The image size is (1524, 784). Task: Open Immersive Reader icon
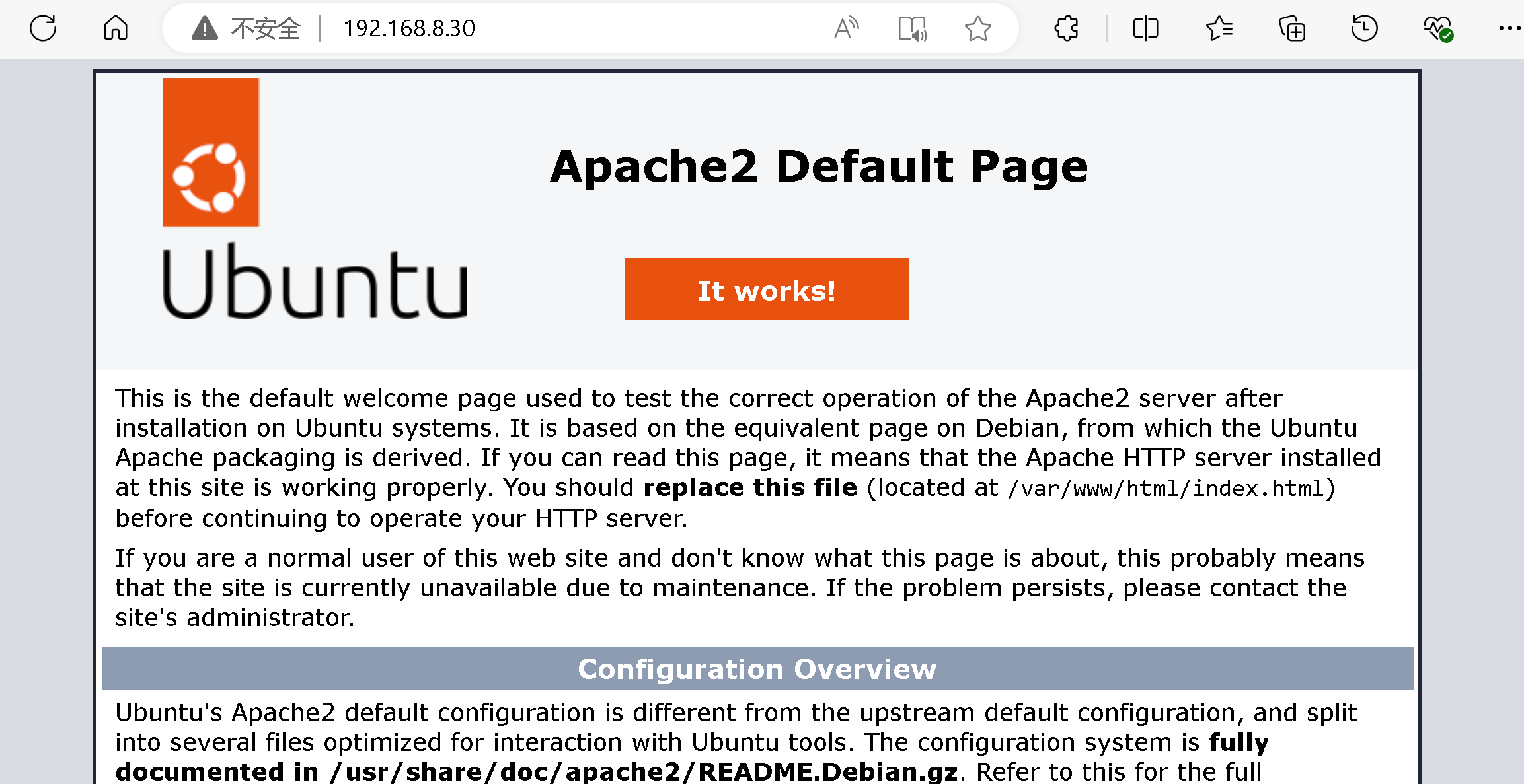pos(912,29)
